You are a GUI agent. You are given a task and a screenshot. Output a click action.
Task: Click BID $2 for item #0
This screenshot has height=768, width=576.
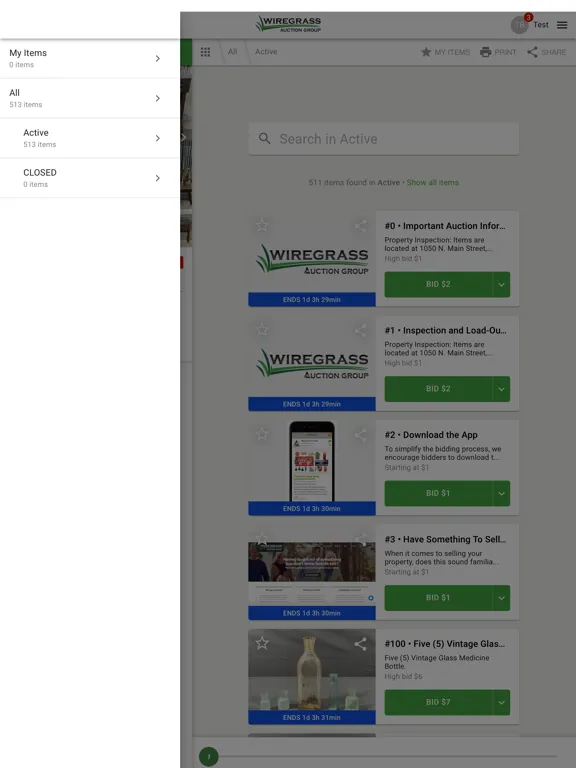pyautogui.click(x=438, y=285)
